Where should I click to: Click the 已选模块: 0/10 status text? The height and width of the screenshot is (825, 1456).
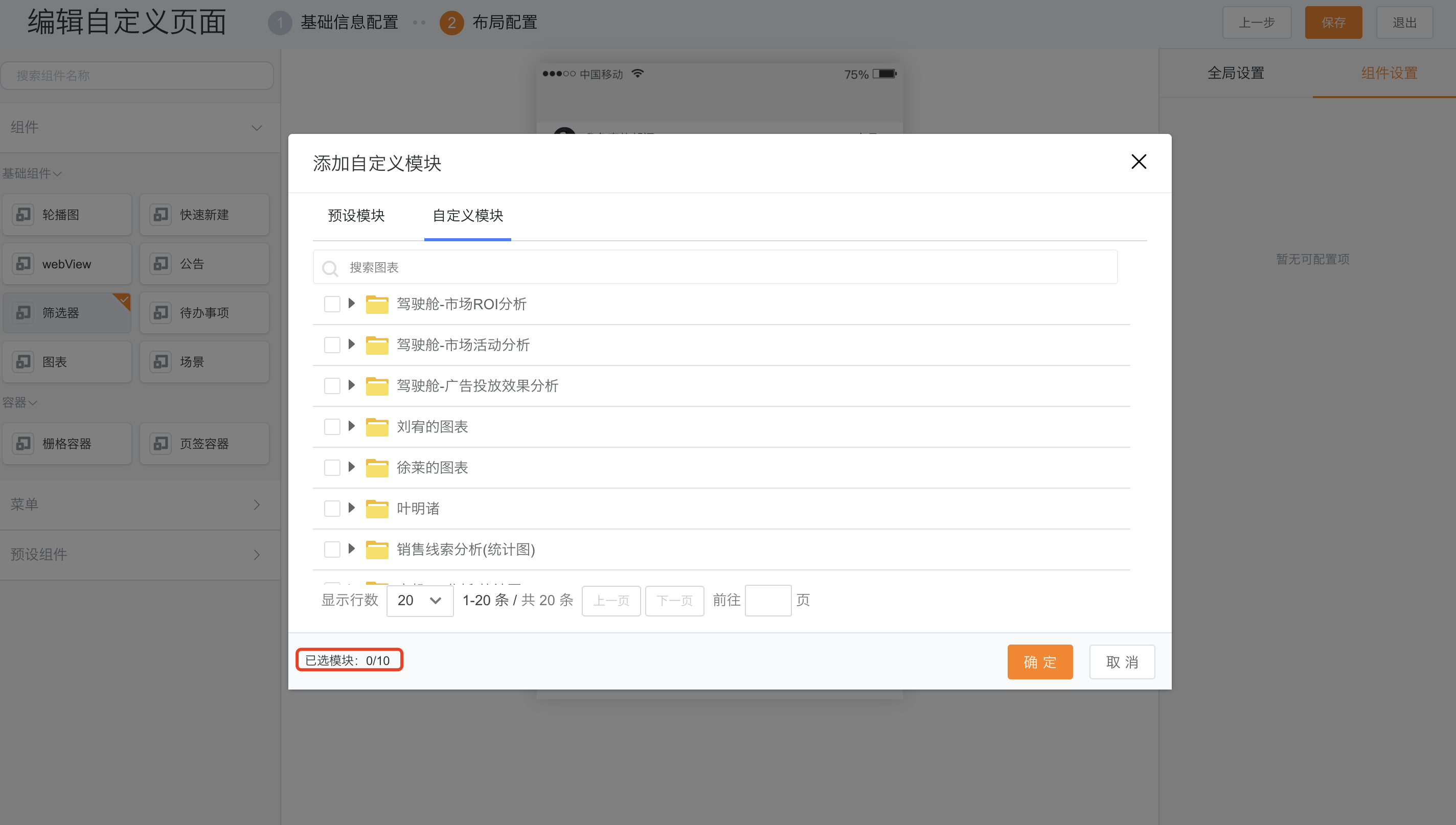pyautogui.click(x=347, y=661)
